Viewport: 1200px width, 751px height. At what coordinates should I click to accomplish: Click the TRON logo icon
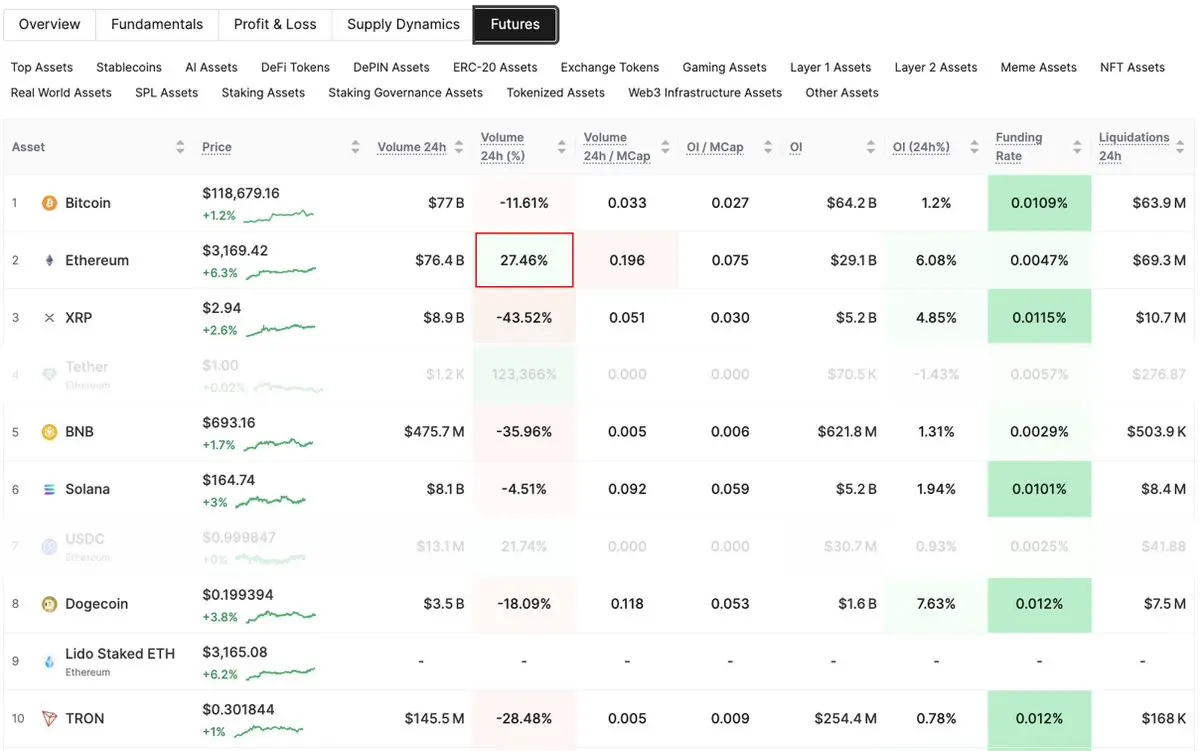pos(49,719)
